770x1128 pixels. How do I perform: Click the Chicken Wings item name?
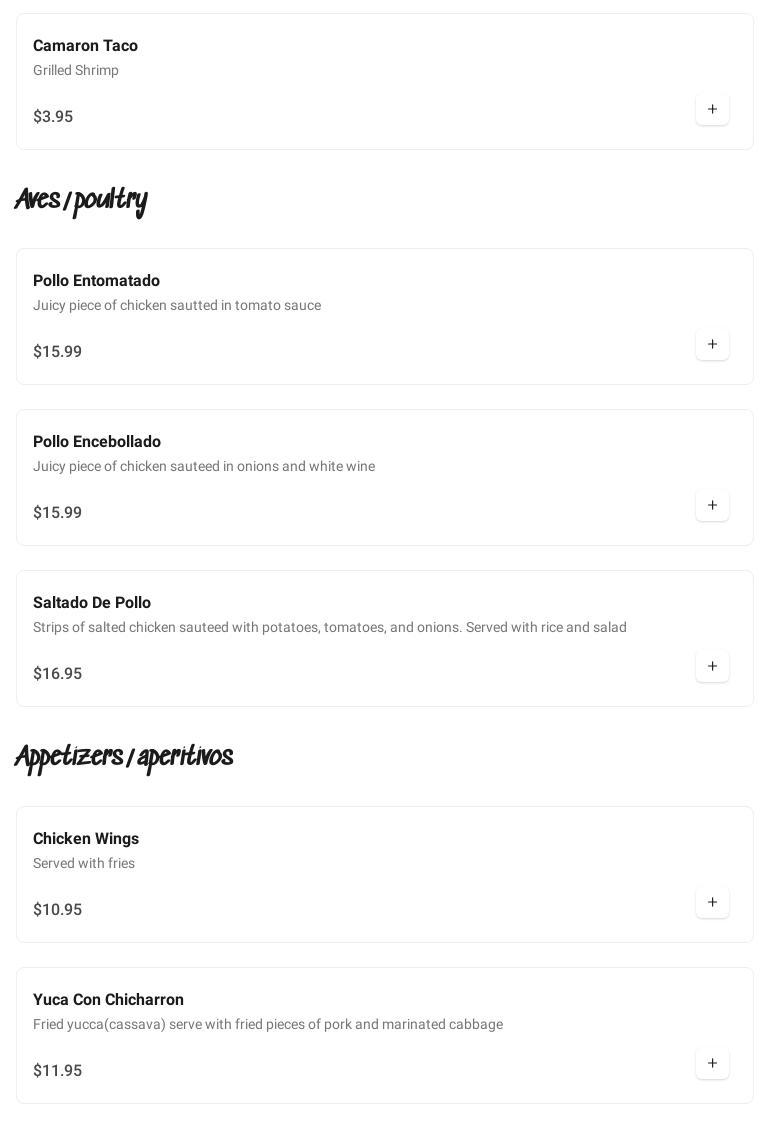(x=86, y=839)
